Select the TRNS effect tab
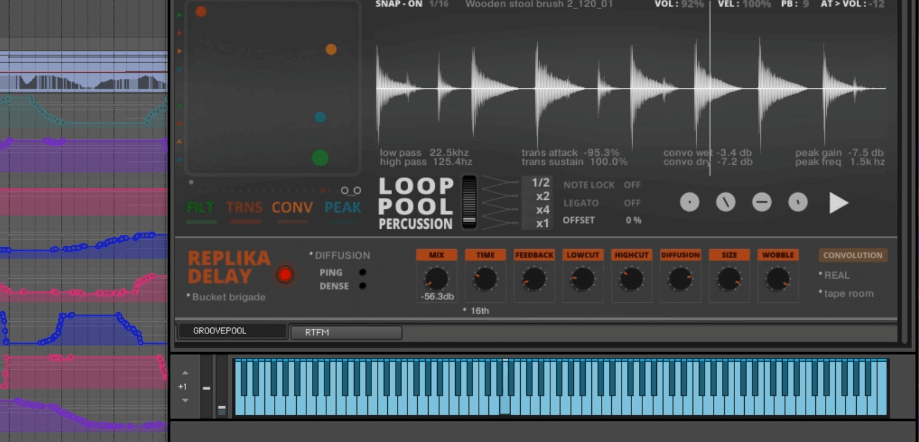Image resolution: width=919 pixels, height=442 pixels. pos(244,208)
